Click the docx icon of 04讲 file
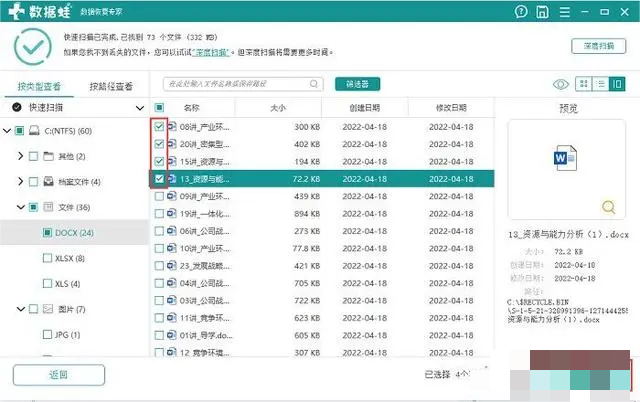The height and width of the screenshot is (402, 640). pos(172,283)
